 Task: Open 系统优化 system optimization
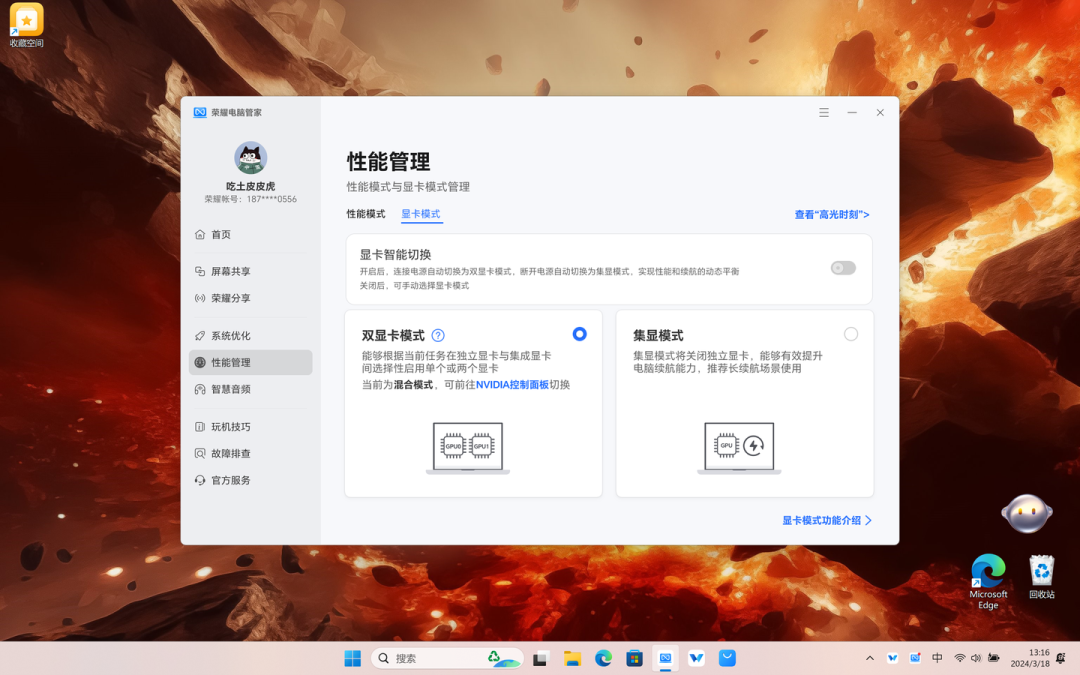(x=250, y=336)
